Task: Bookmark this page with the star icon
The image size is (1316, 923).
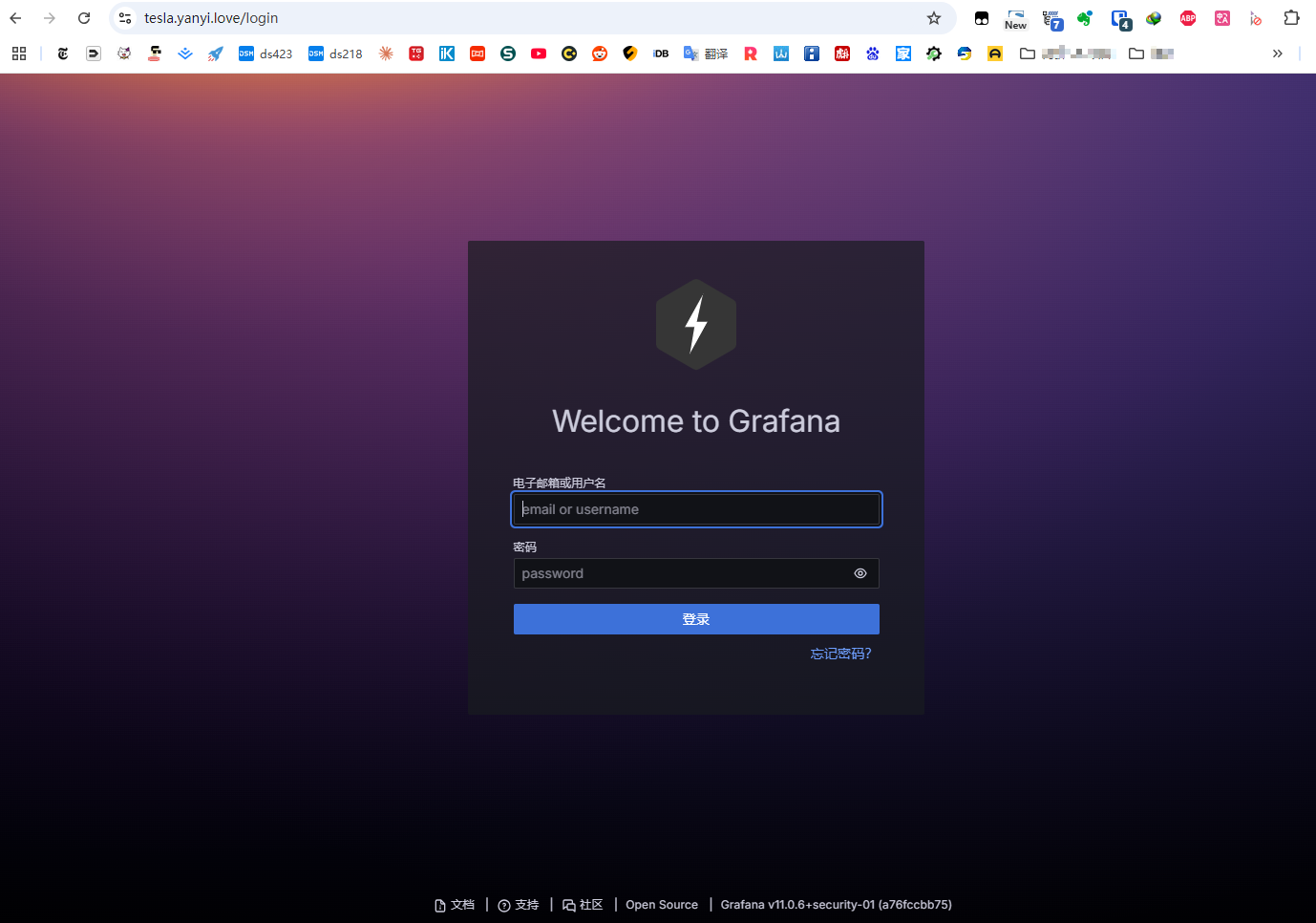Action: (934, 18)
